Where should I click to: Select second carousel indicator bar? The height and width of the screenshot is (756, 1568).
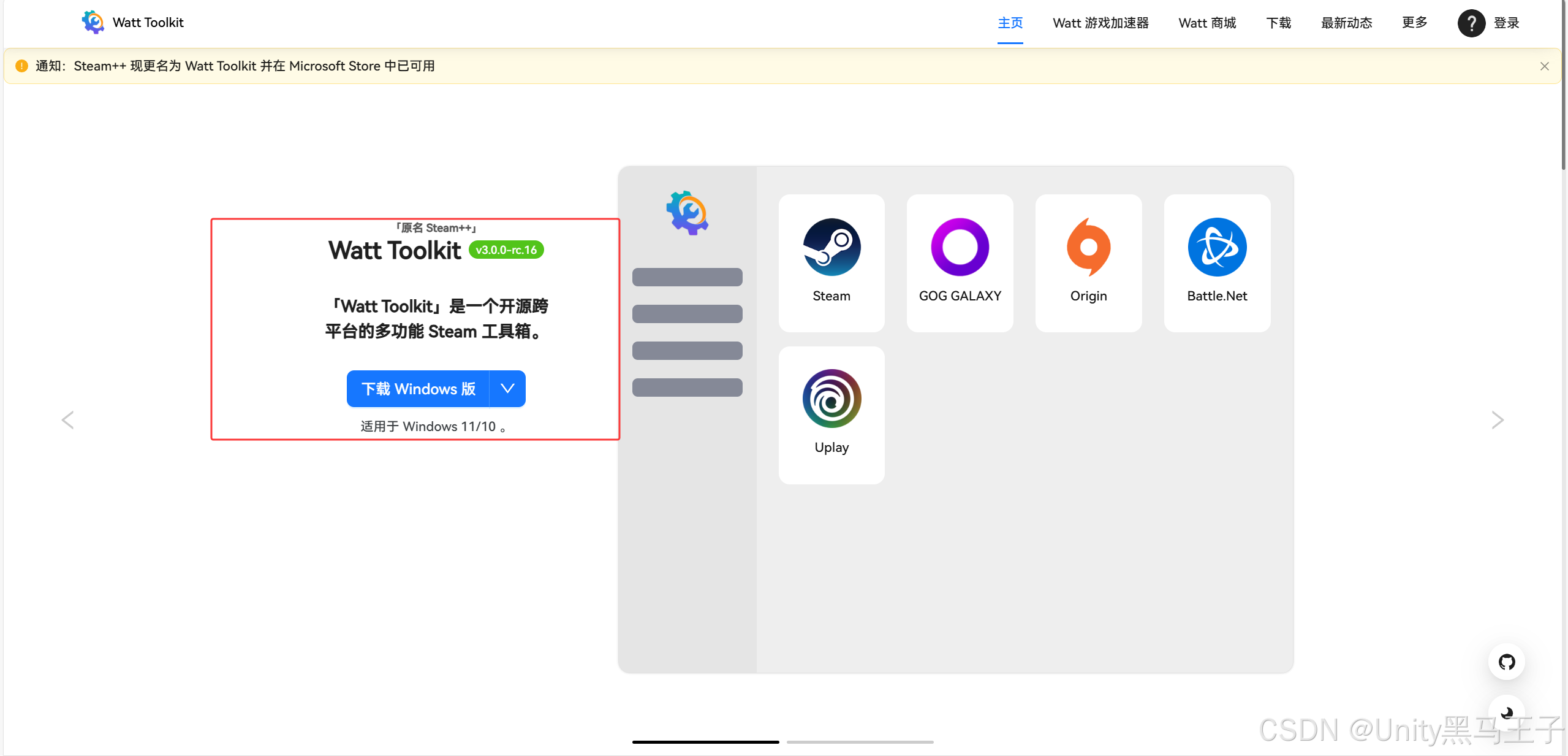pos(860,742)
